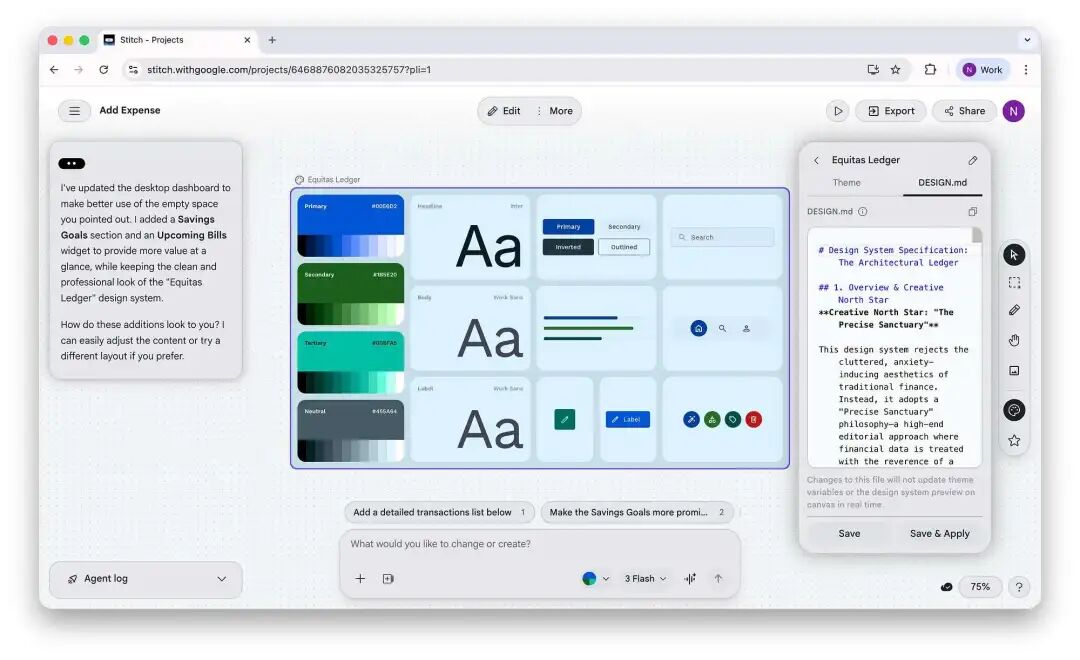
Task: Click the install app icon in address bar
Action: pos(873,70)
